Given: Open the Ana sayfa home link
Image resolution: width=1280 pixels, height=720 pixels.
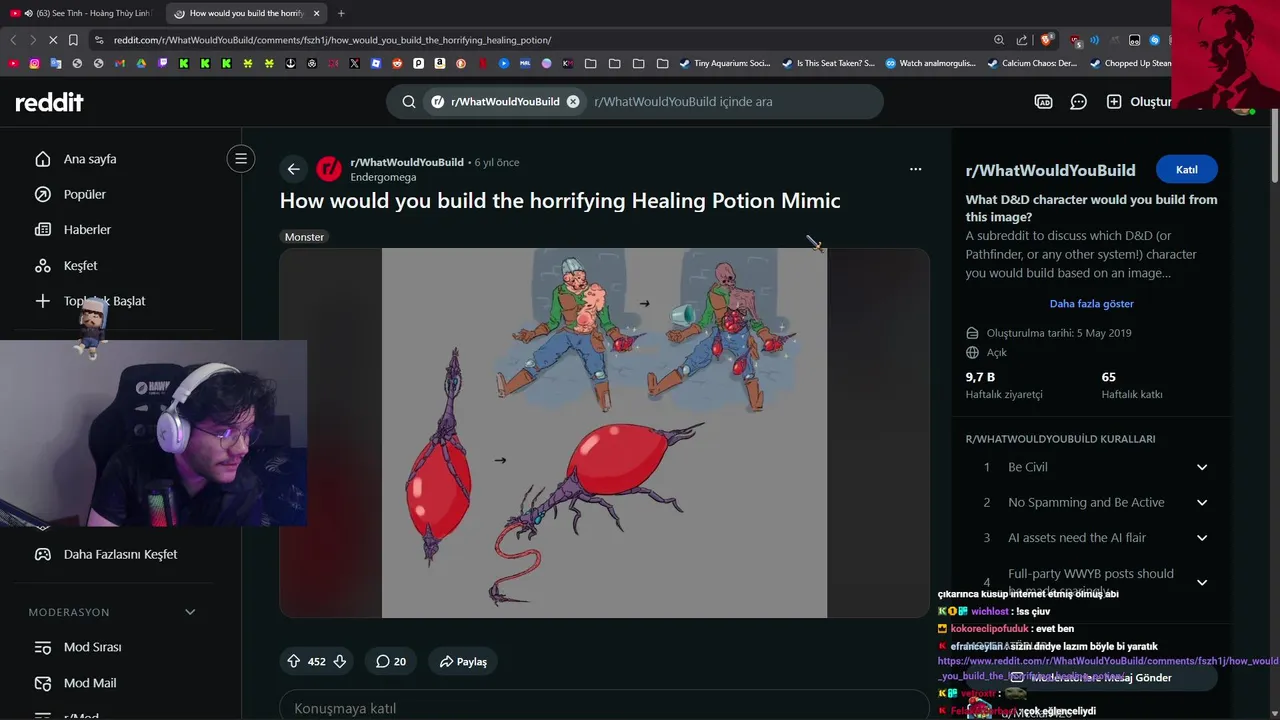Looking at the screenshot, I should [x=90, y=159].
